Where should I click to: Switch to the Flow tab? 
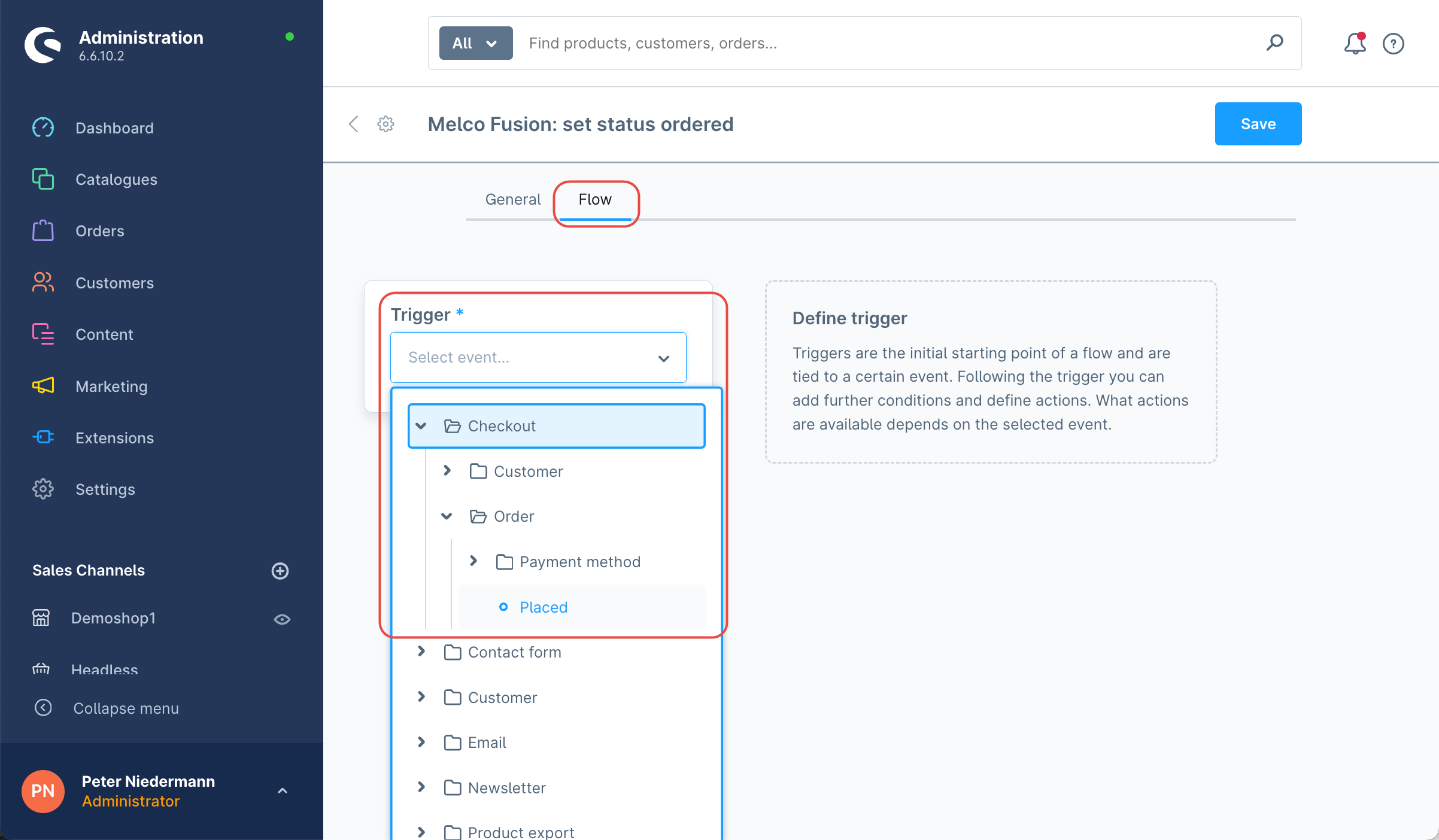tap(595, 199)
